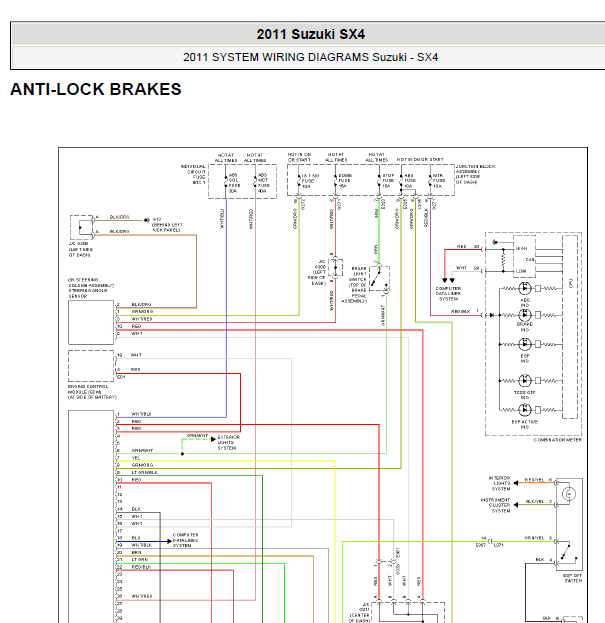Click arrowhead pointing to INSTRUMENT CLUSTER SYSTEM
Viewport: 605px width, 623px height.
(x=516, y=505)
